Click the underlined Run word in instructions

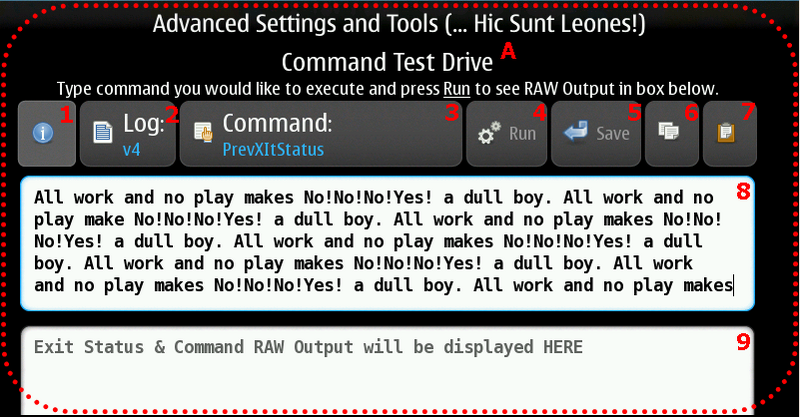tap(457, 89)
